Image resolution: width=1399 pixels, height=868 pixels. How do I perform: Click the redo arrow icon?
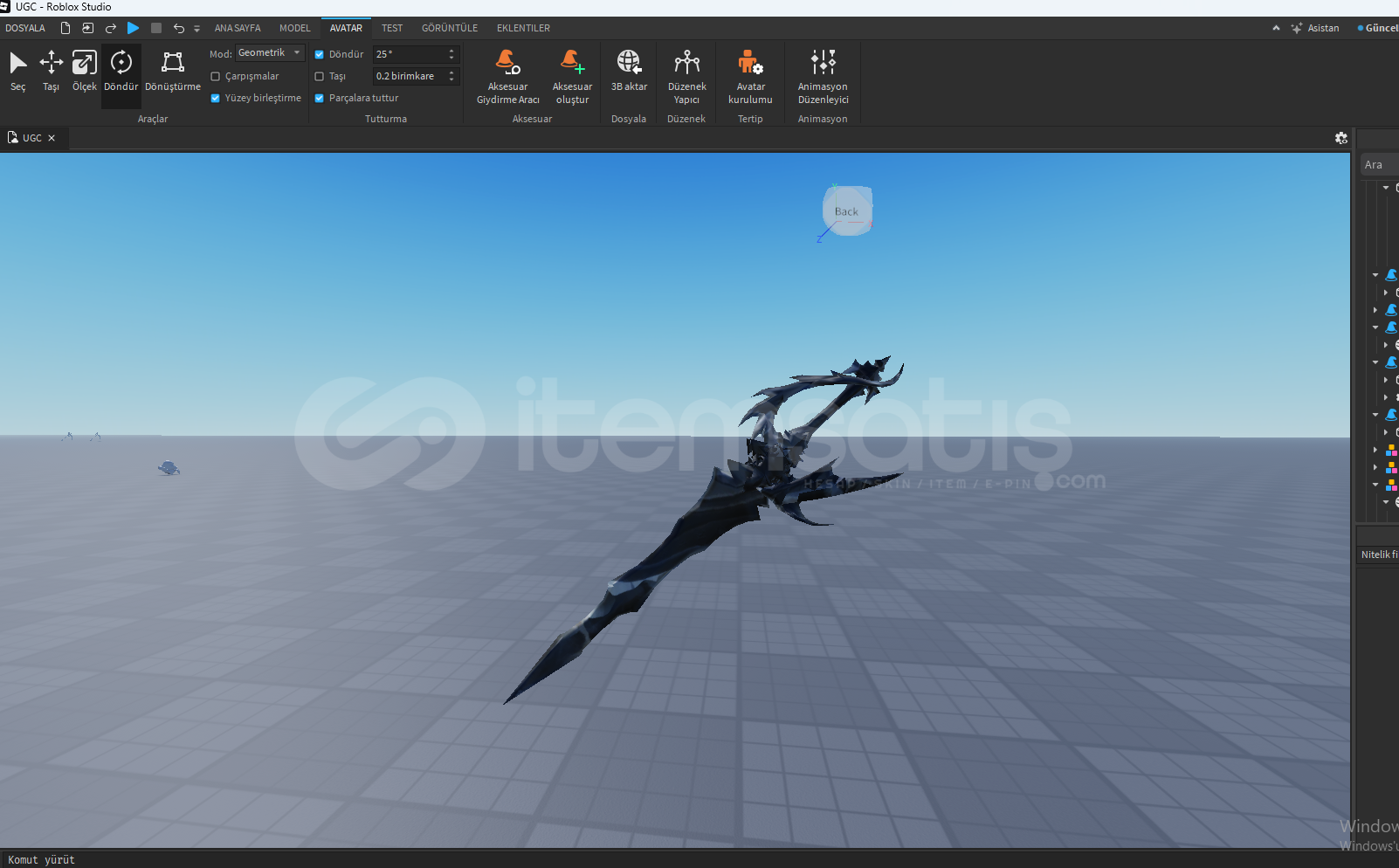pyautogui.click(x=111, y=28)
